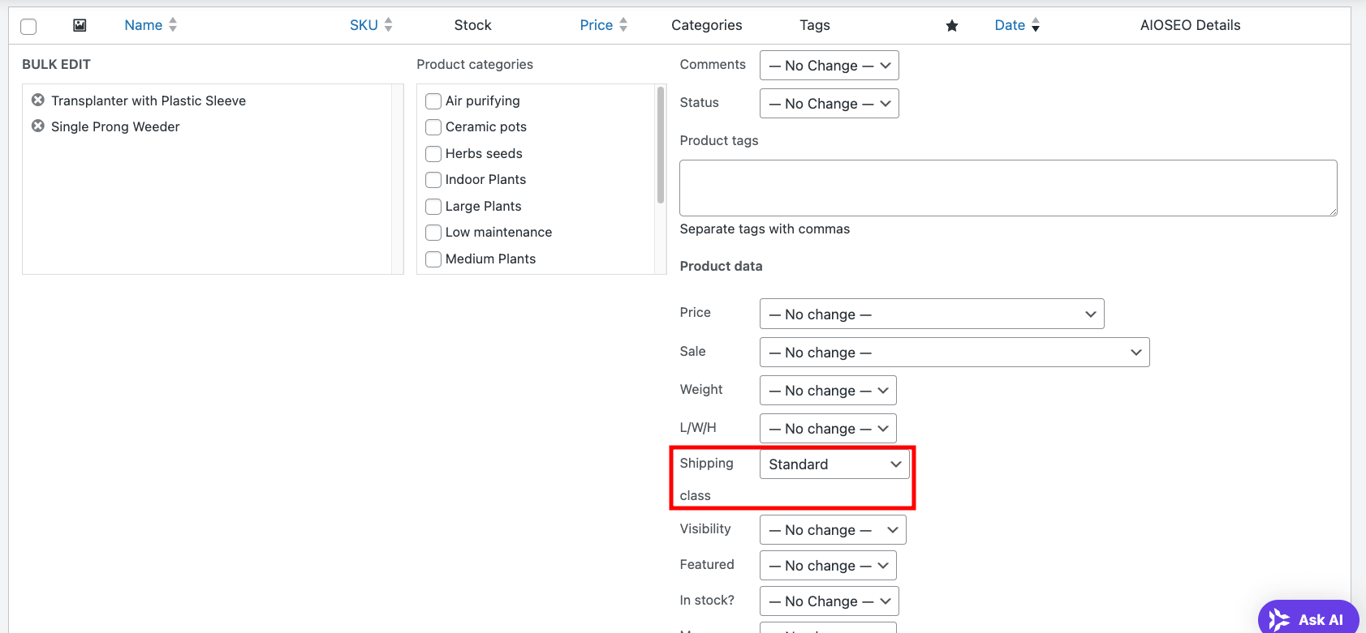The image size is (1366, 633).
Task: Open the Visibility dropdown
Action: [x=832, y=529]
